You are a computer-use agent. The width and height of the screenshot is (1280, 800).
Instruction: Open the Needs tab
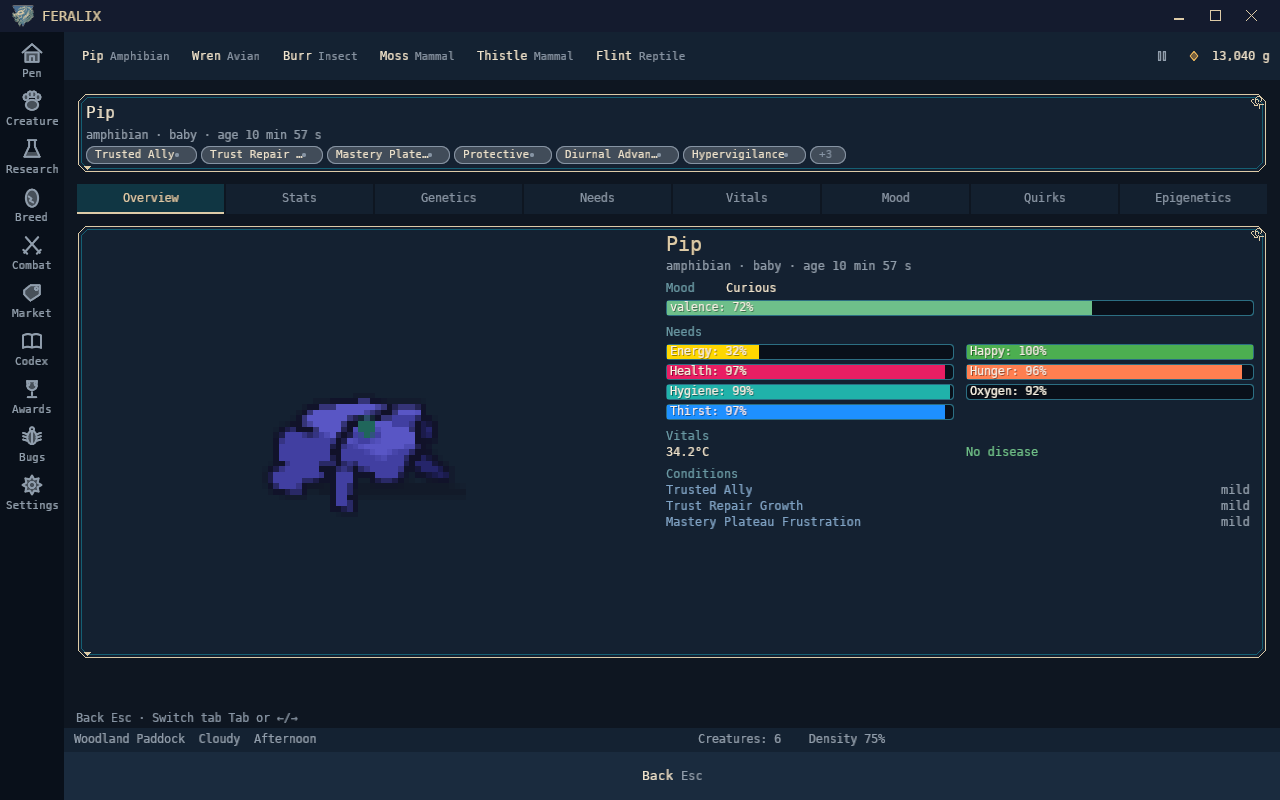click(597, 198)
